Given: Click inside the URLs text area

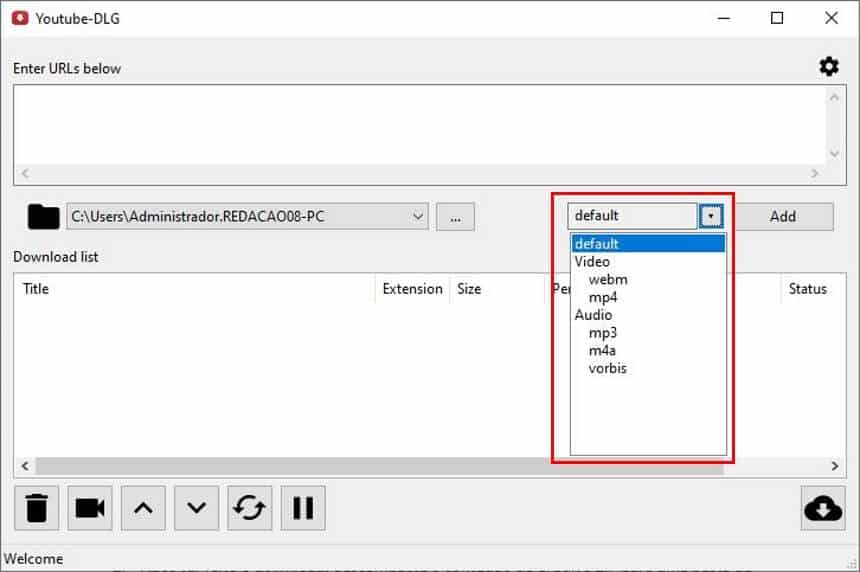Looking at the screenshot, I should (420, 124).
